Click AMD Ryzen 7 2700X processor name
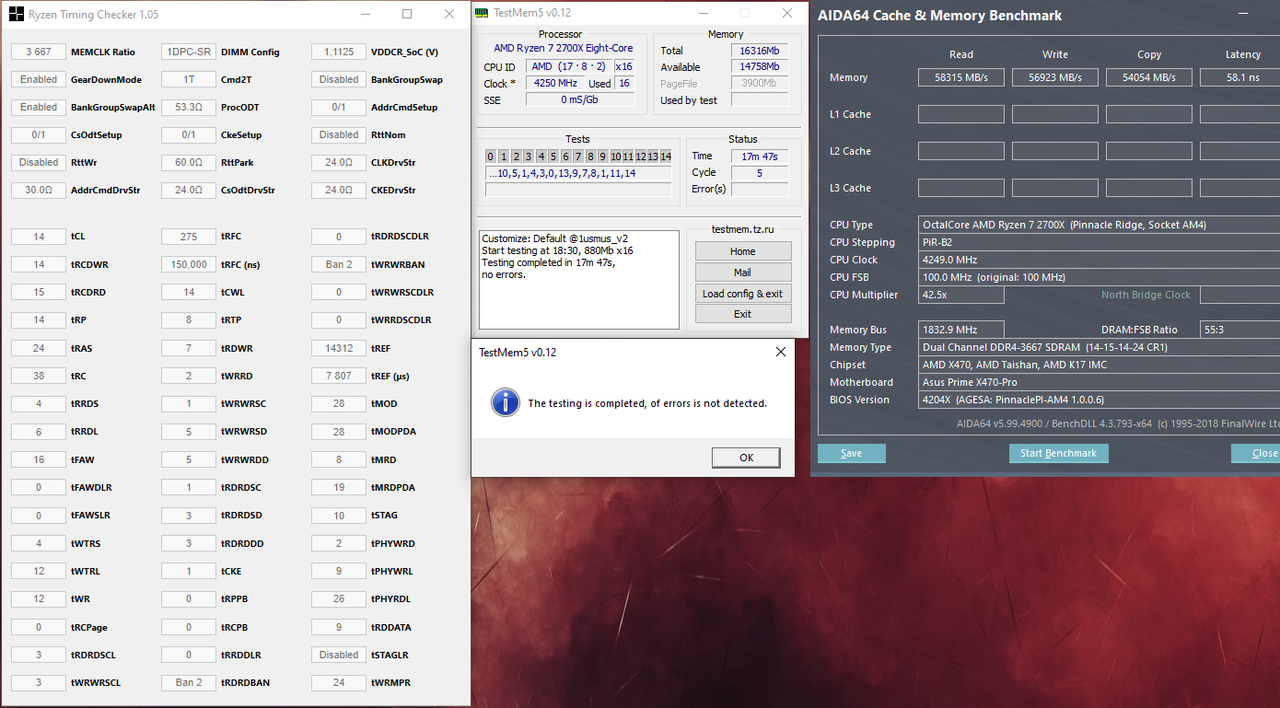The image size is (1280, 708). [x=563, y=48]
